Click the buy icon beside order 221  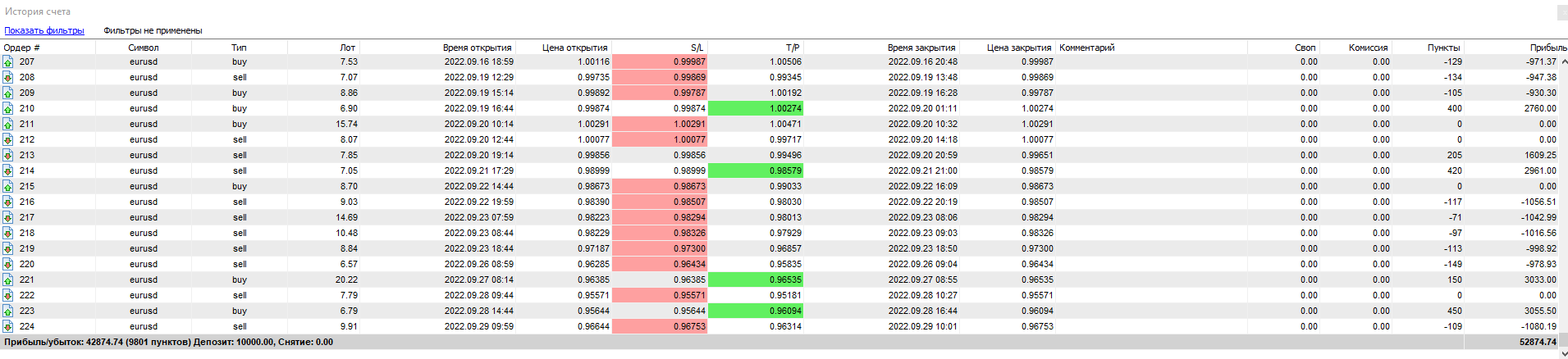coord(7,279)
